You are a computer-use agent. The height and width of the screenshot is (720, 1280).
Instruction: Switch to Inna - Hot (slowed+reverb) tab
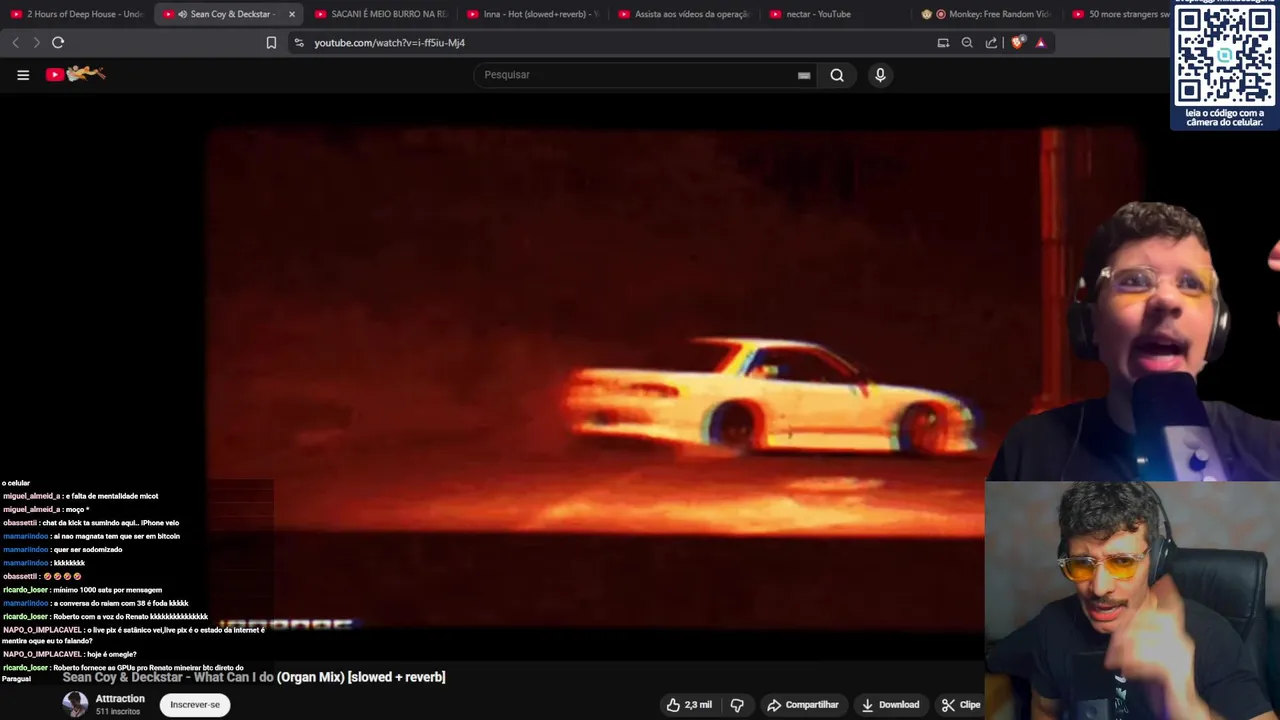click(x=533, y=14)
